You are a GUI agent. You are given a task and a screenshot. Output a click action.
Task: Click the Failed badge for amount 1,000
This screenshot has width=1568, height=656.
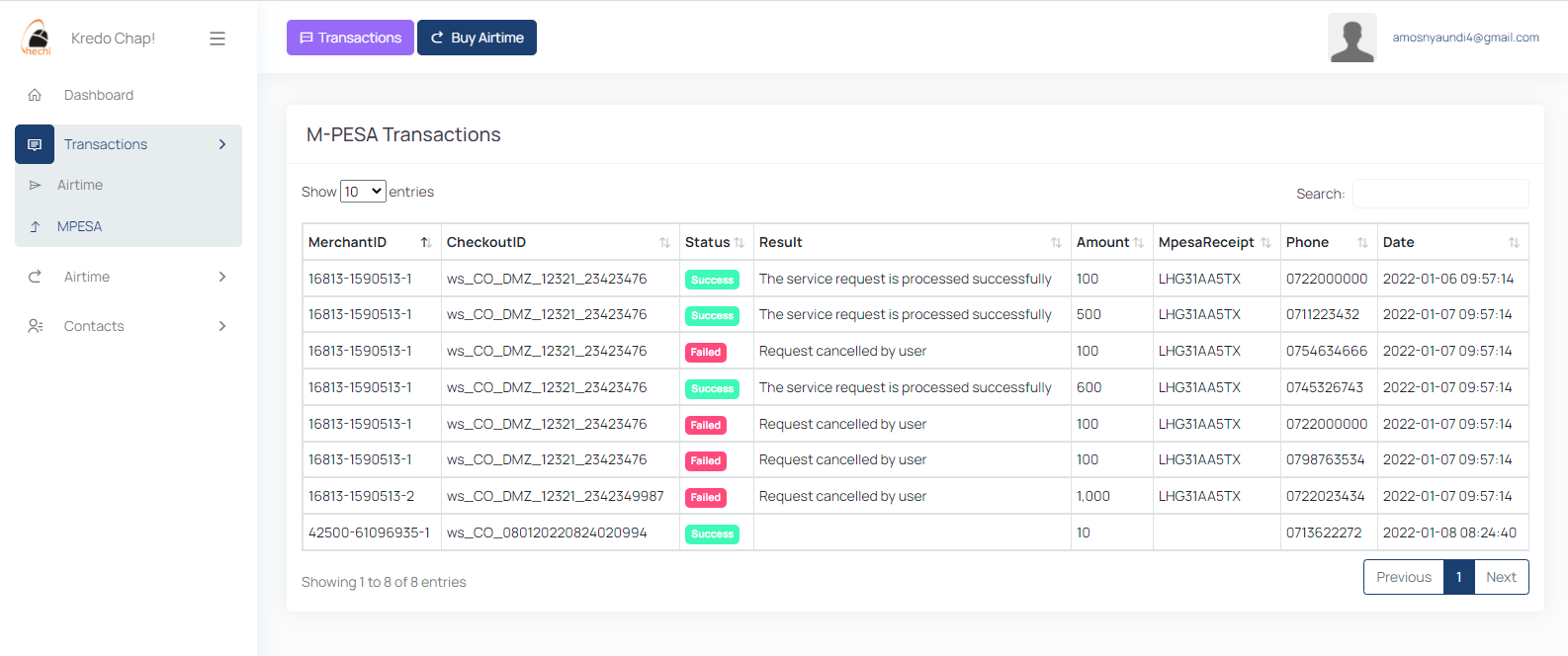[x=706, y=497]
